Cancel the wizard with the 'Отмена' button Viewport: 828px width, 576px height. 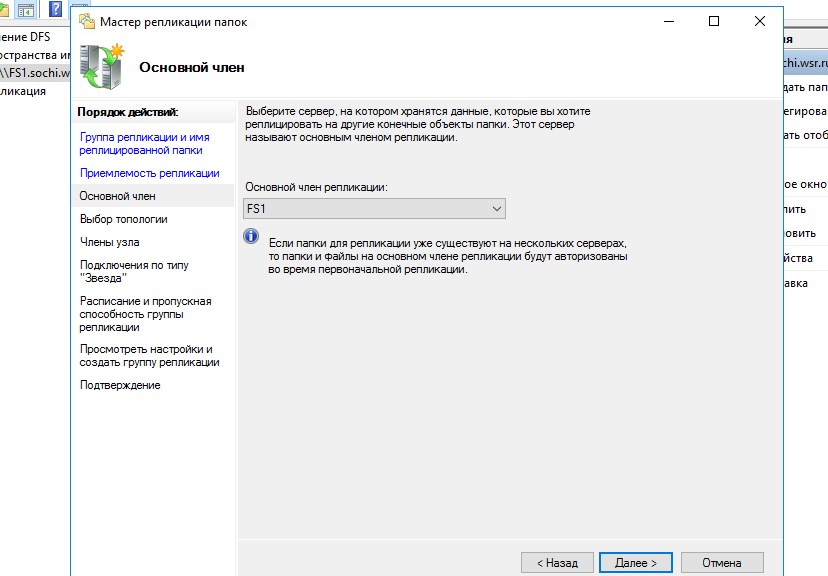tap(722, 563)
